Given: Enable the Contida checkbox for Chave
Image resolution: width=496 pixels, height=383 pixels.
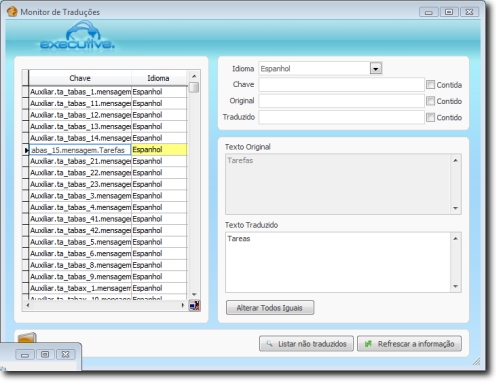Looking at the screenshot, I should pos(430,85).
